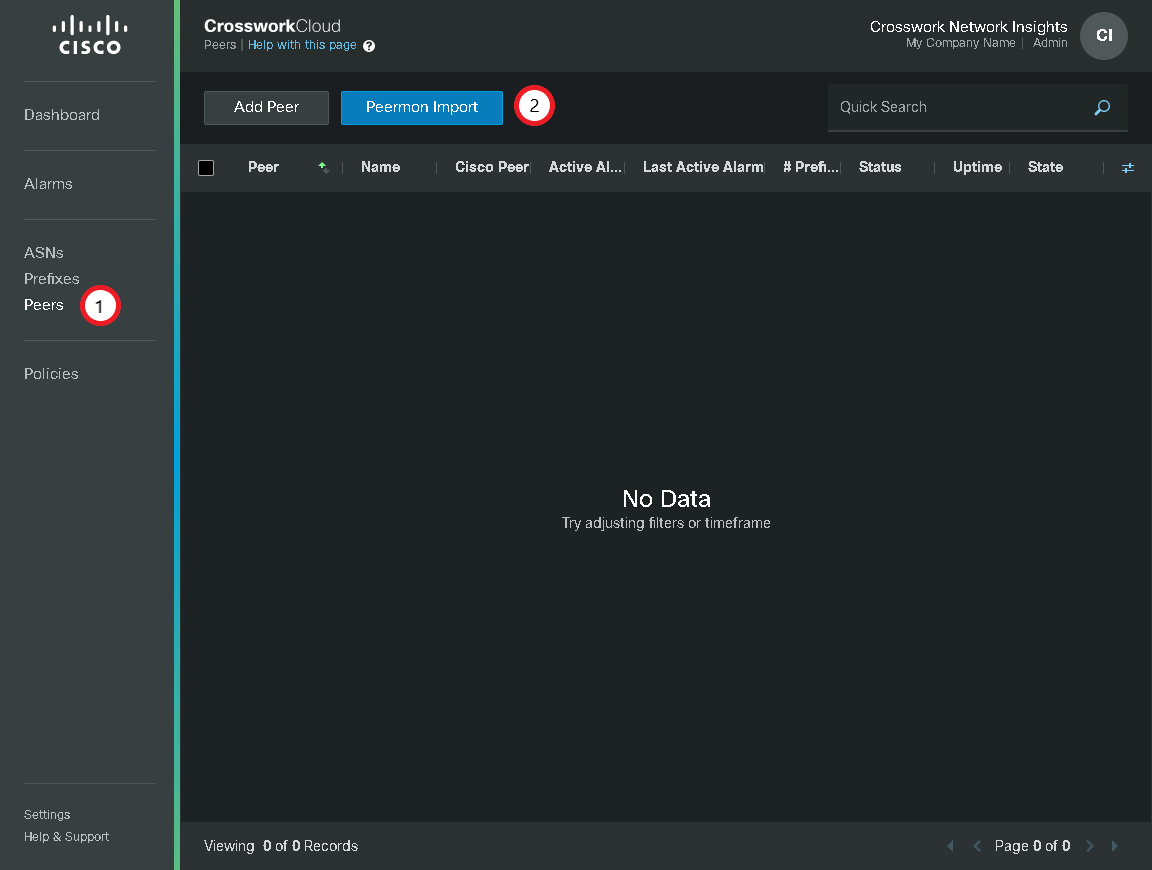Click the Peer column sort arrow
Viewport: 1152px width, 870px height.
coord(323,167)
